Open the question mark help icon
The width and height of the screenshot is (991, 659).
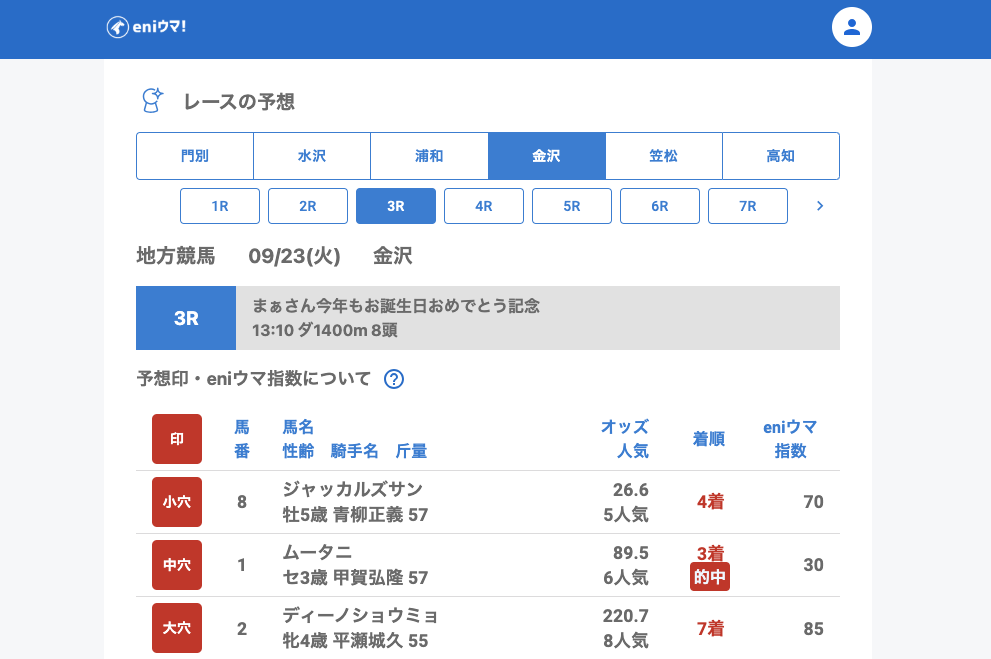[x=394, y=379]
